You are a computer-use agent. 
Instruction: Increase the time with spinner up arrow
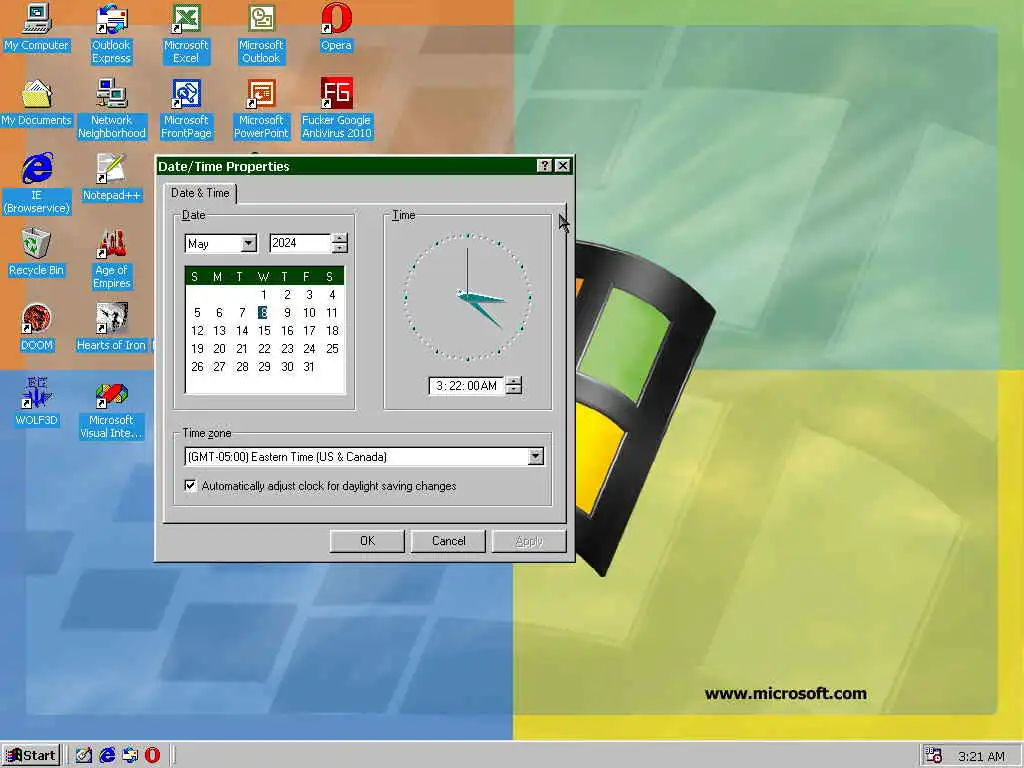(x=514, y=381)
